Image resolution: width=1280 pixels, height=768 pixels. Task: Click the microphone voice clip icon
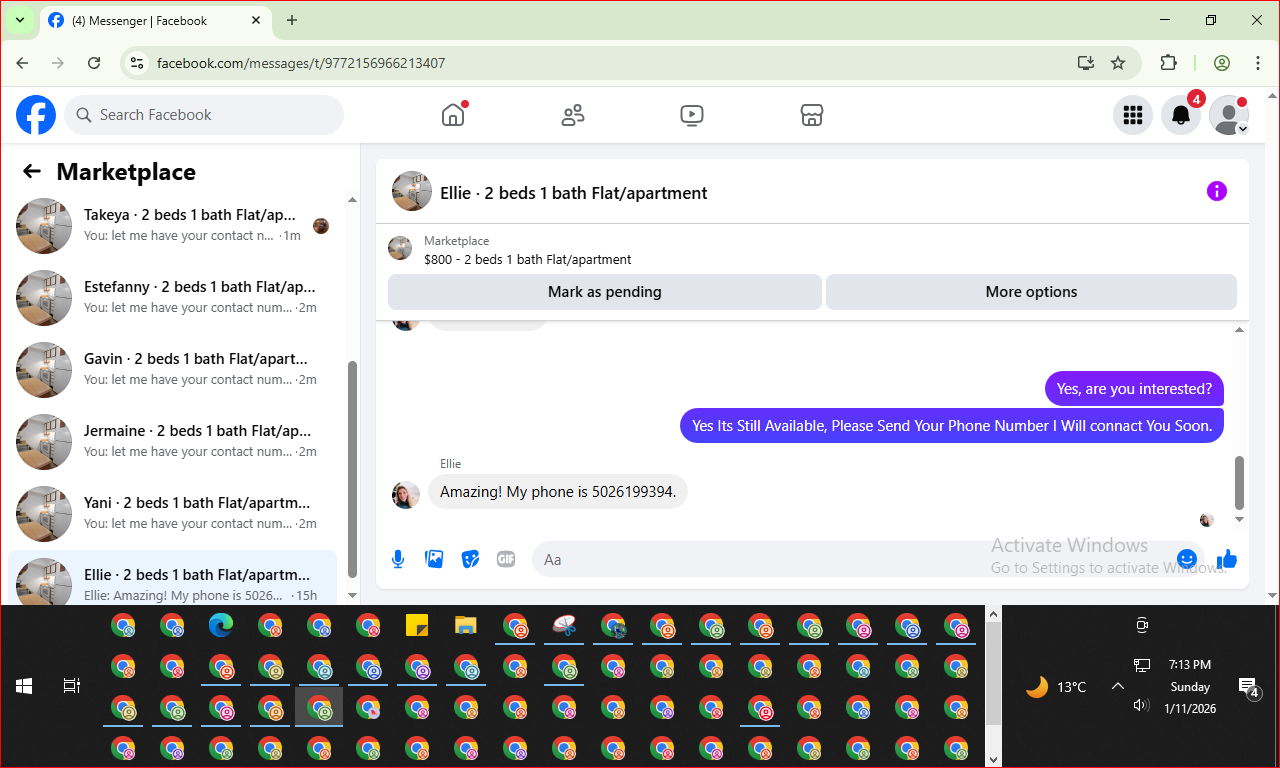coord(398,559)
